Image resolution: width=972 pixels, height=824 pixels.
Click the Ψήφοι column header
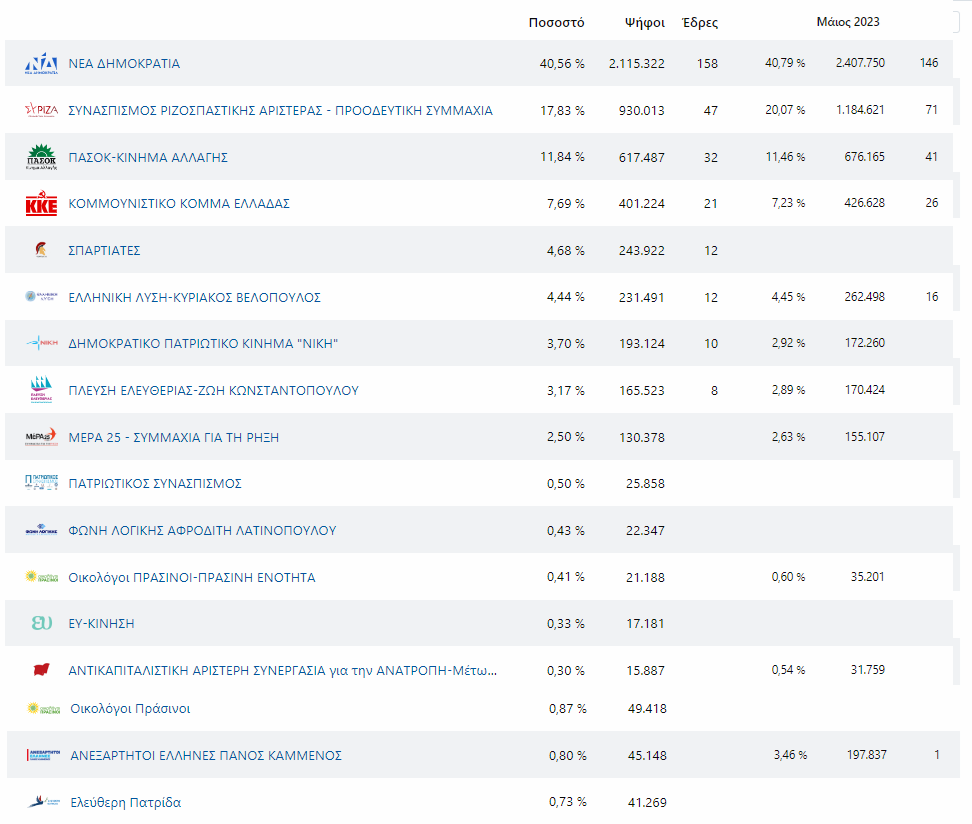[645, 23]
